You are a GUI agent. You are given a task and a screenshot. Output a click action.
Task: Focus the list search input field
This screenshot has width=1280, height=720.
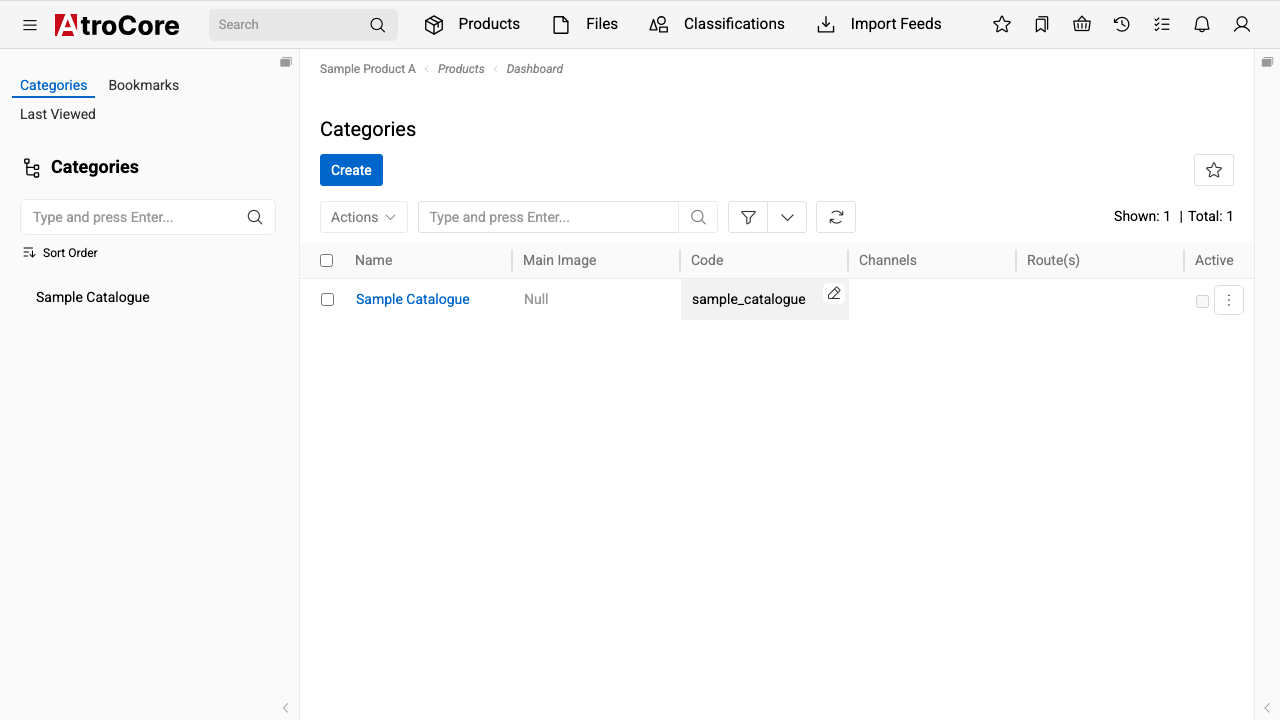coord(548,217)
